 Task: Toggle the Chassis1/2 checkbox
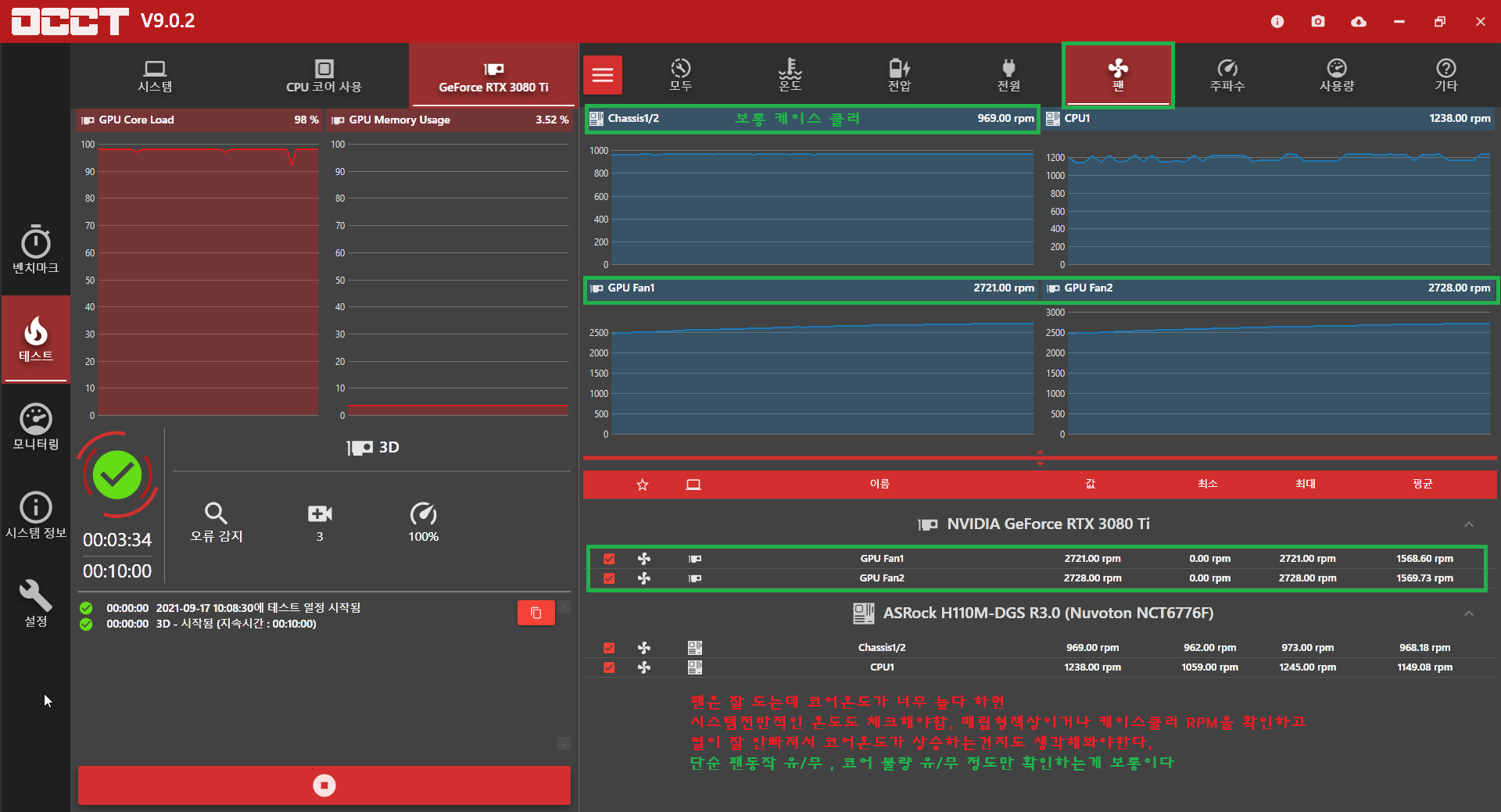[x=609, y=648]
